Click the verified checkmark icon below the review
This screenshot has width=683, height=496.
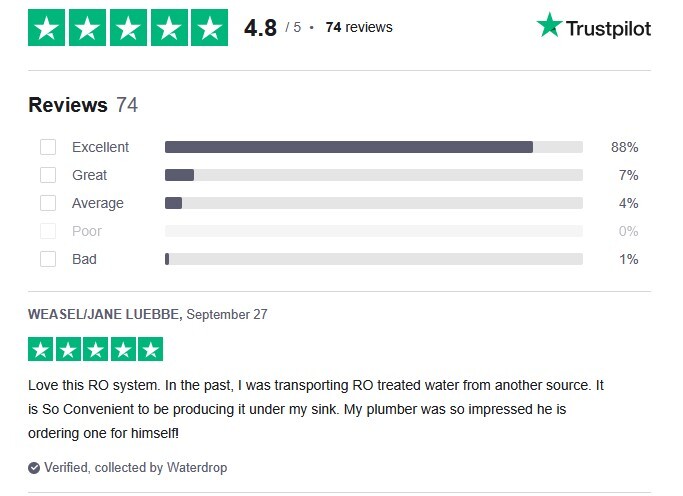pyautogui.click(x=34, y=467)
